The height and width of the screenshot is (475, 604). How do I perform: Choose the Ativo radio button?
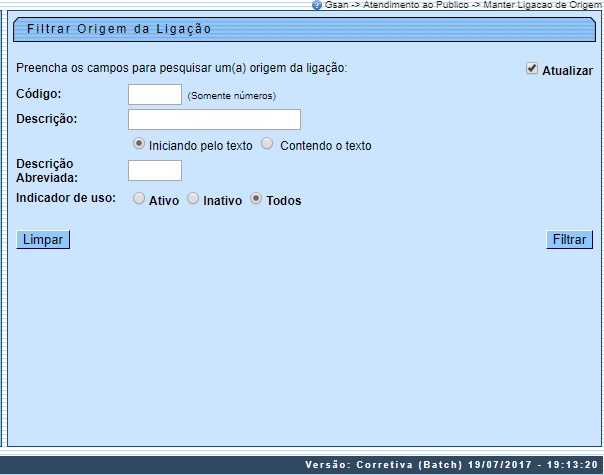pos(139,198)
